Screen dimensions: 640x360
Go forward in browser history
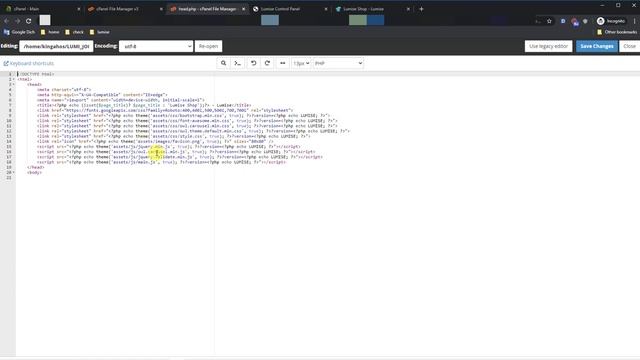point(18,21)
